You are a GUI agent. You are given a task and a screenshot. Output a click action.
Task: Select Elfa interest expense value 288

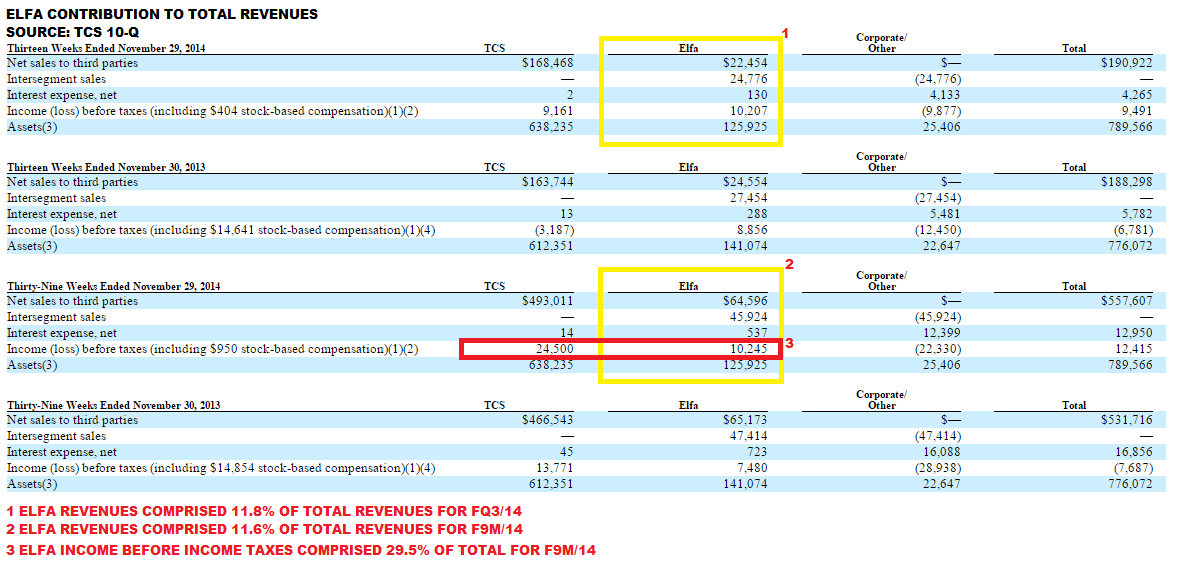point(757,214)
